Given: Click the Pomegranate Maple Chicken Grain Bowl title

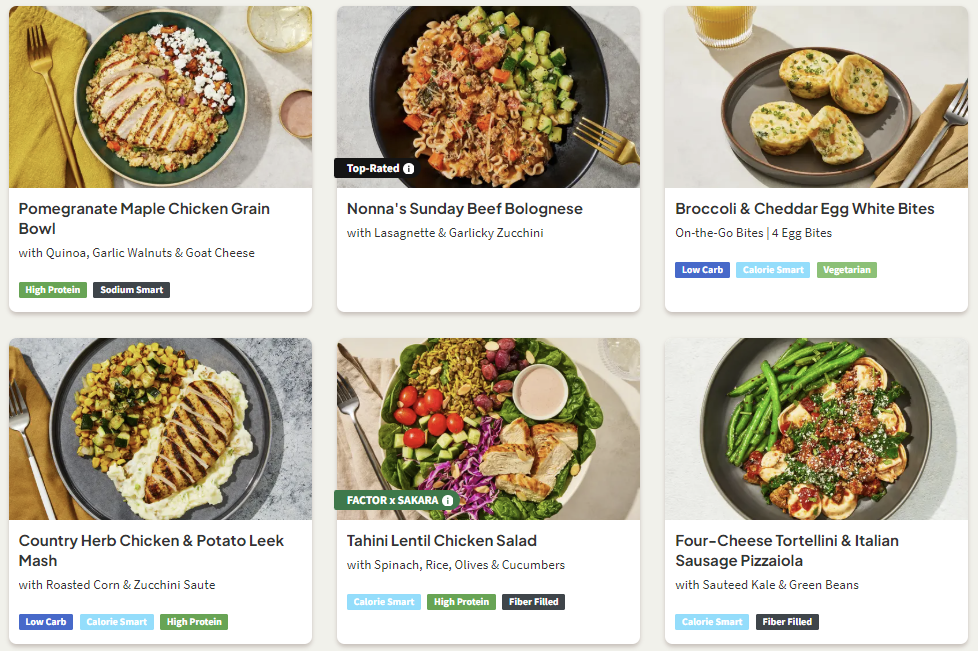Looking at the screenshot, I should [x=144, y=219].
